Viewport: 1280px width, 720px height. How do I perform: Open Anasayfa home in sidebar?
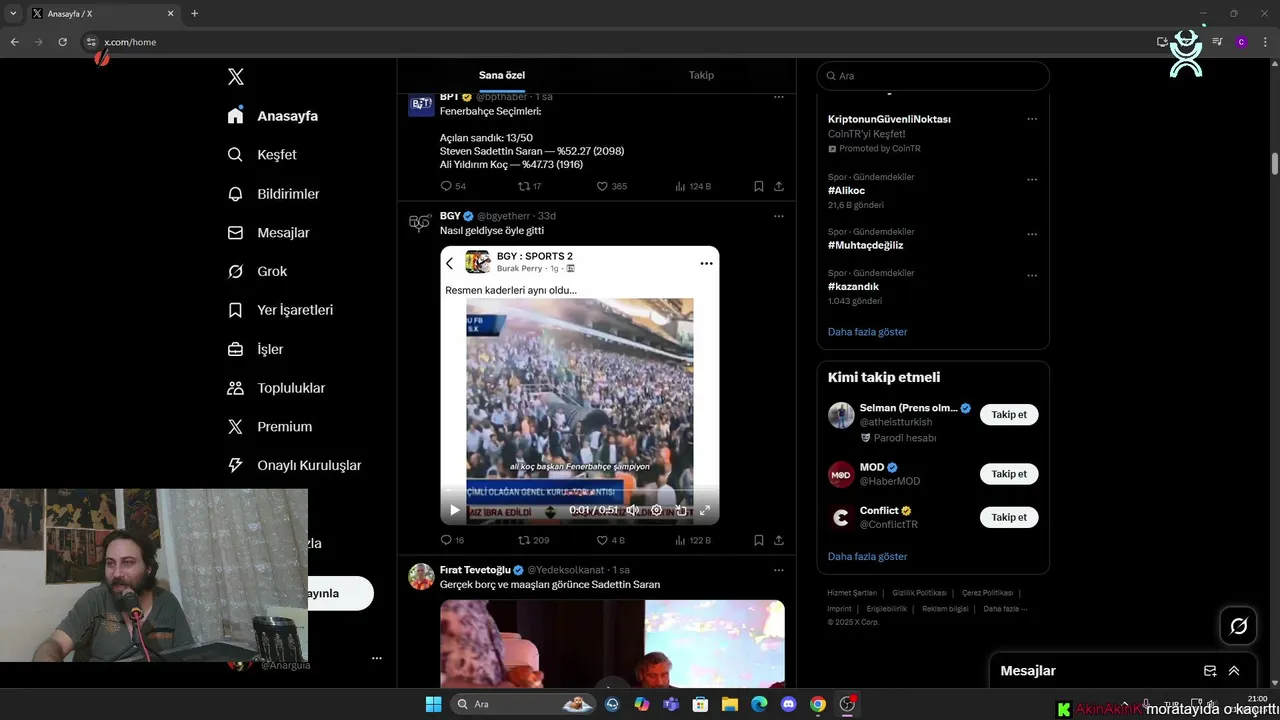click(273, 116)
